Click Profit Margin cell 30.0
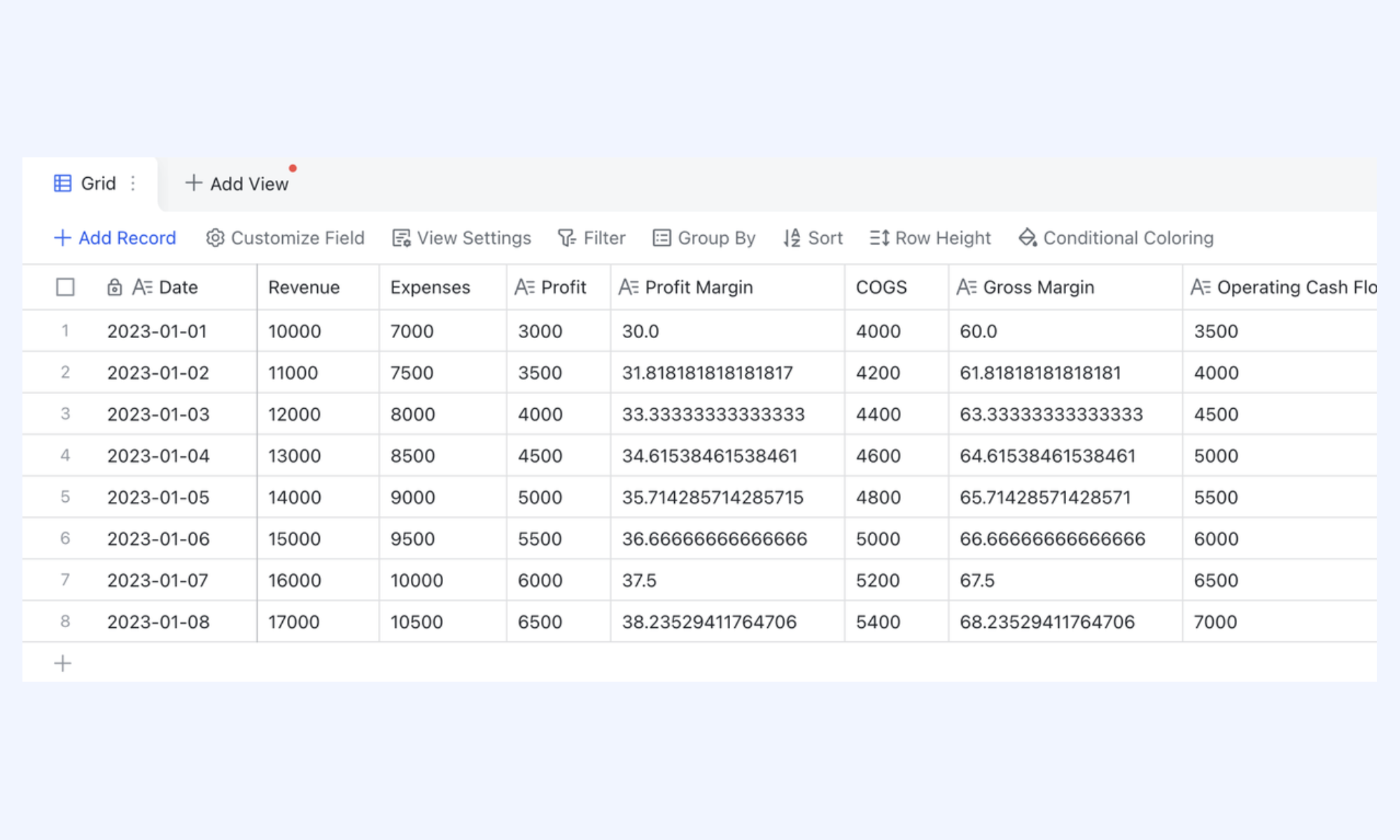Screen dimensions: 1400x840 pos(728,331)
